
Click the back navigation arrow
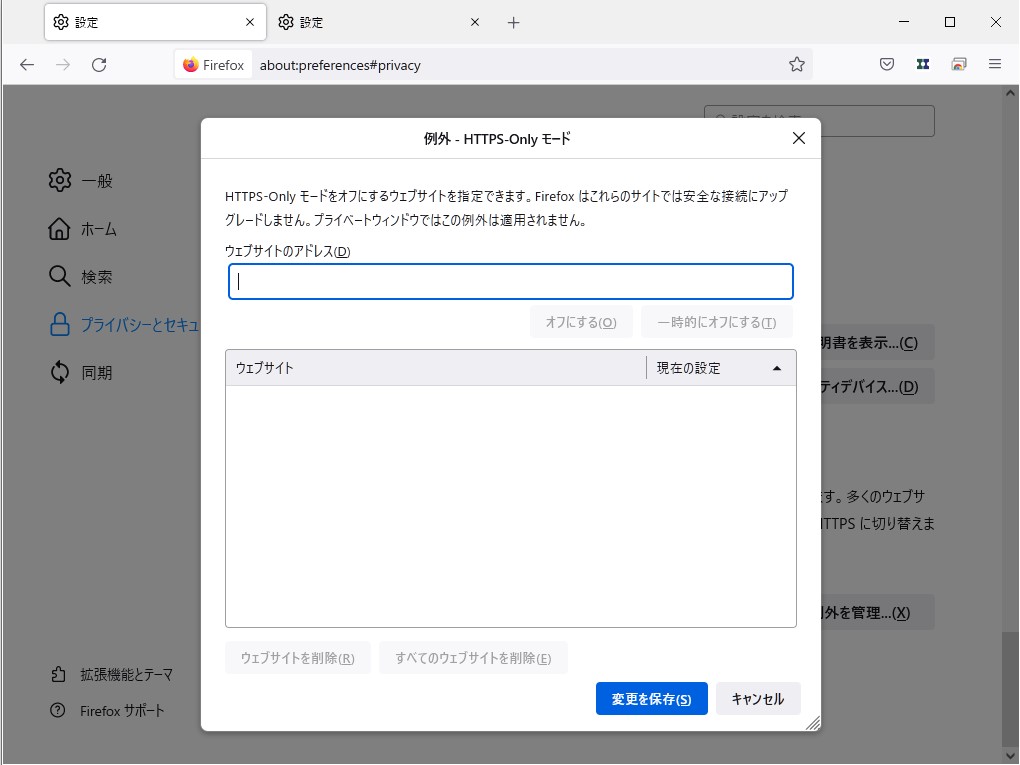(x=26, y=64)
